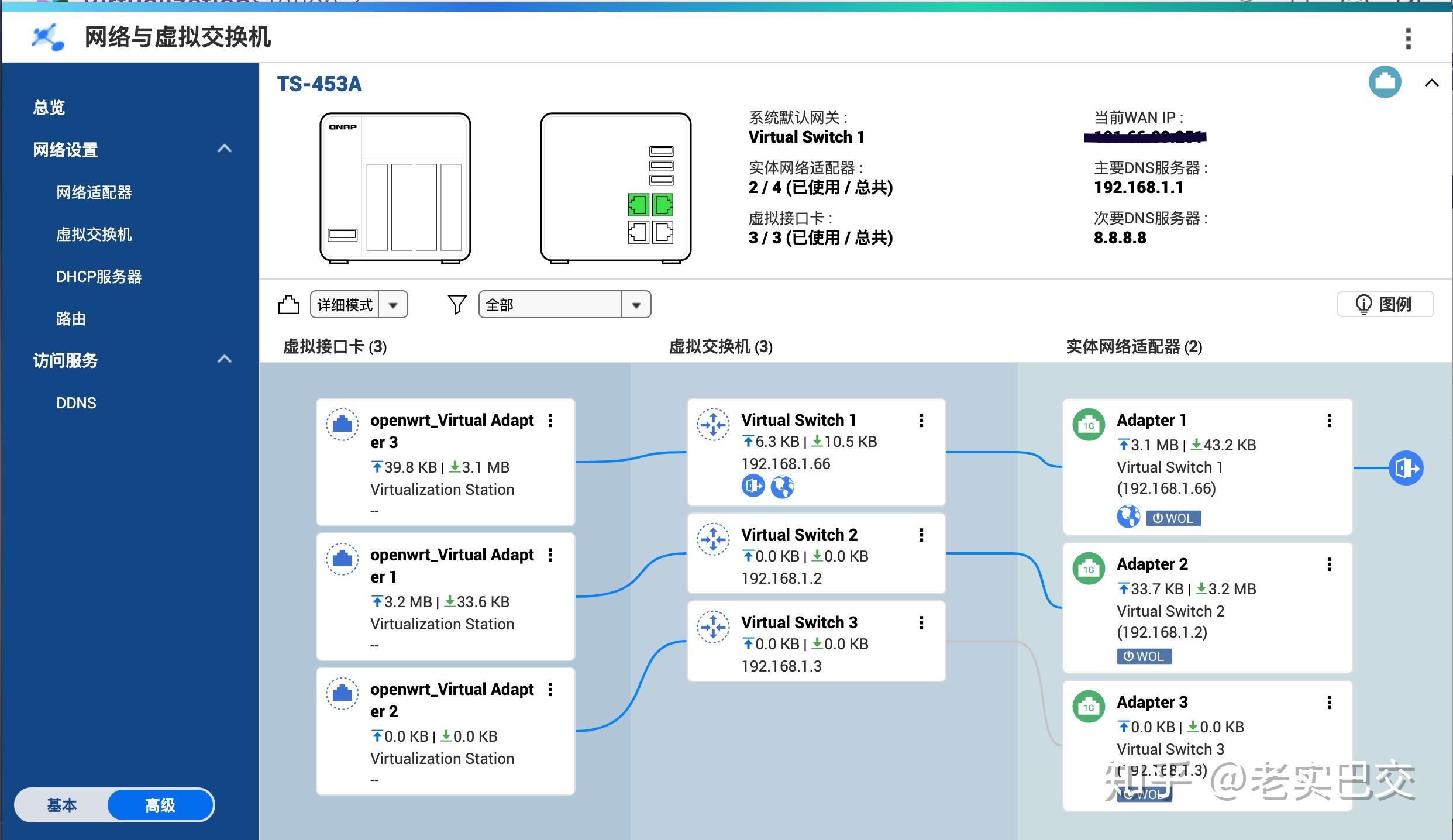Viewport: 1453px width, 840px height.
Task: Go to 总览 overview in the sidebar
Action: (49, 108)
